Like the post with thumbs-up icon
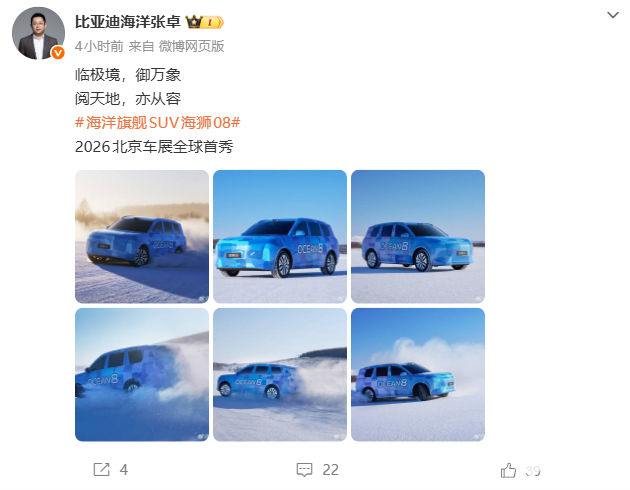Screen dimensions: 630x490 tap(508, 470)
